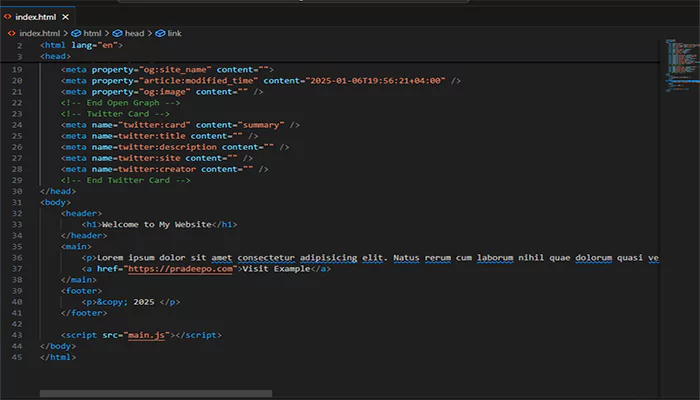Click the twitter:card name value
Image resolution: width=700 pixels, height=400 pixels.
154,125
